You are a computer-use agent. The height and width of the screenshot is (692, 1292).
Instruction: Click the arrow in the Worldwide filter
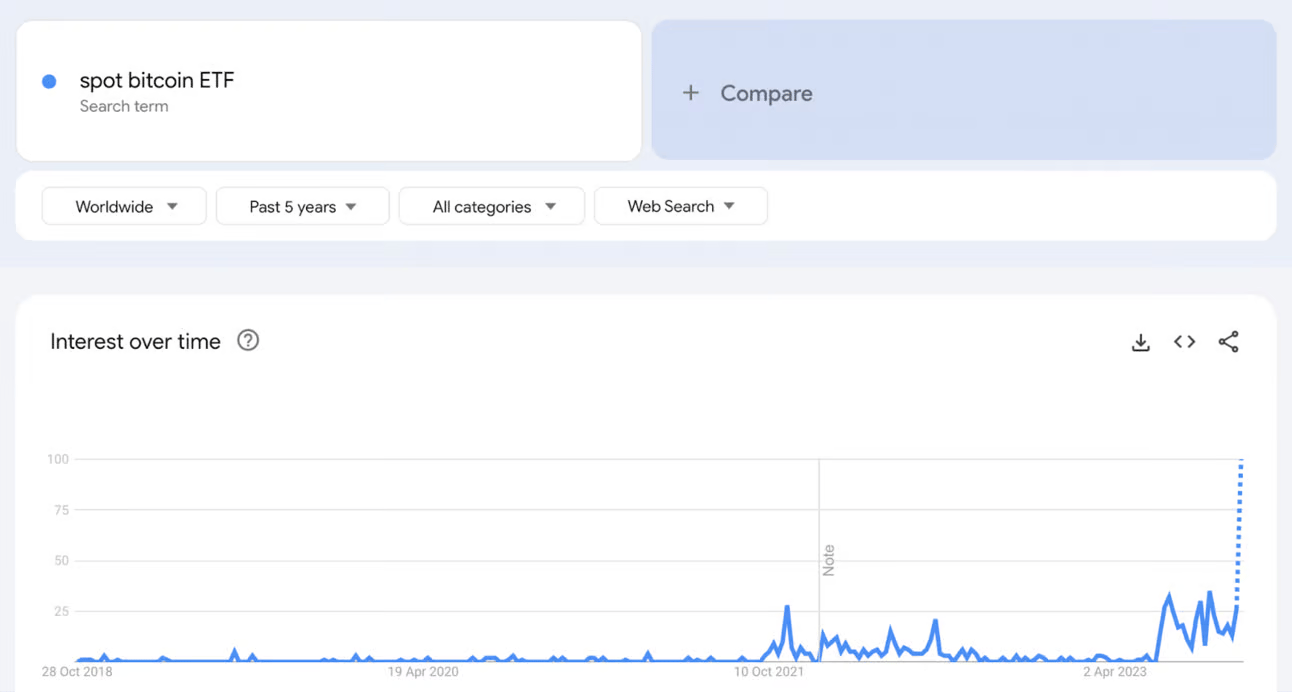tap(172, 206)
